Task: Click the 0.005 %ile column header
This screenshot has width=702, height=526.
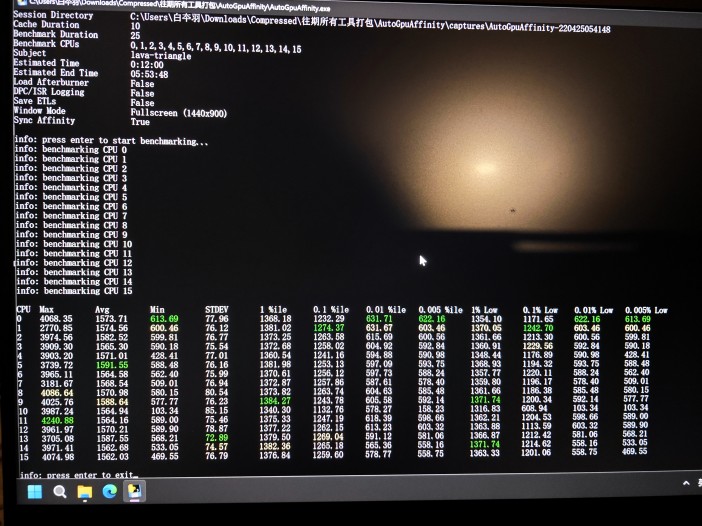Action: pyautogui.click(x=441, y=309)
